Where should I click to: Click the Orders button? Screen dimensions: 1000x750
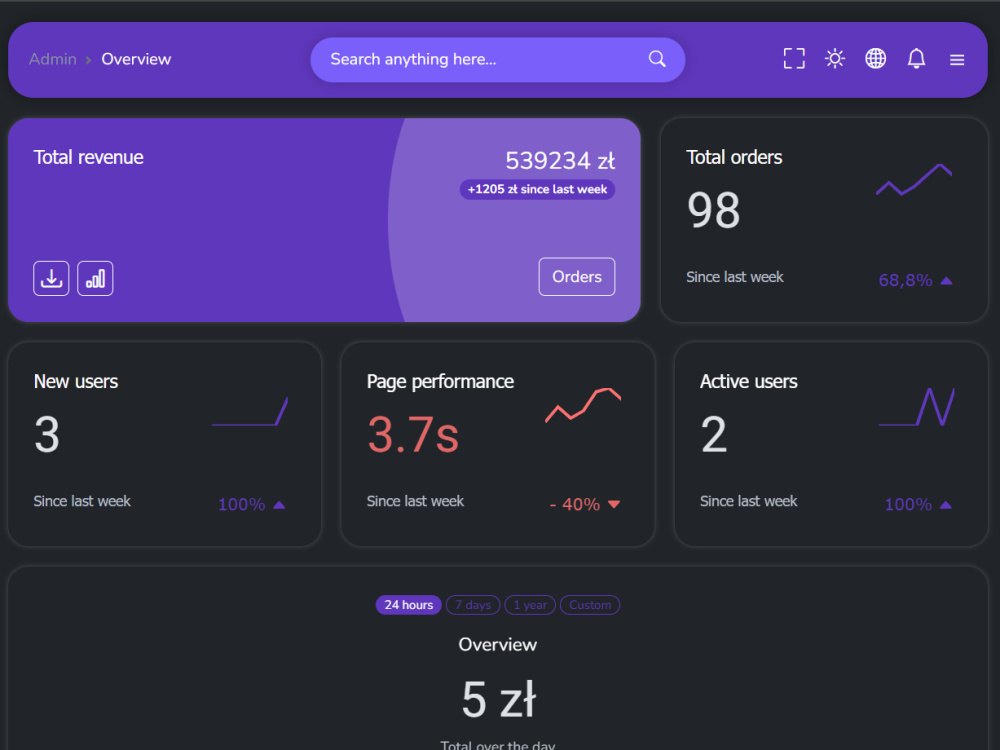577,277
